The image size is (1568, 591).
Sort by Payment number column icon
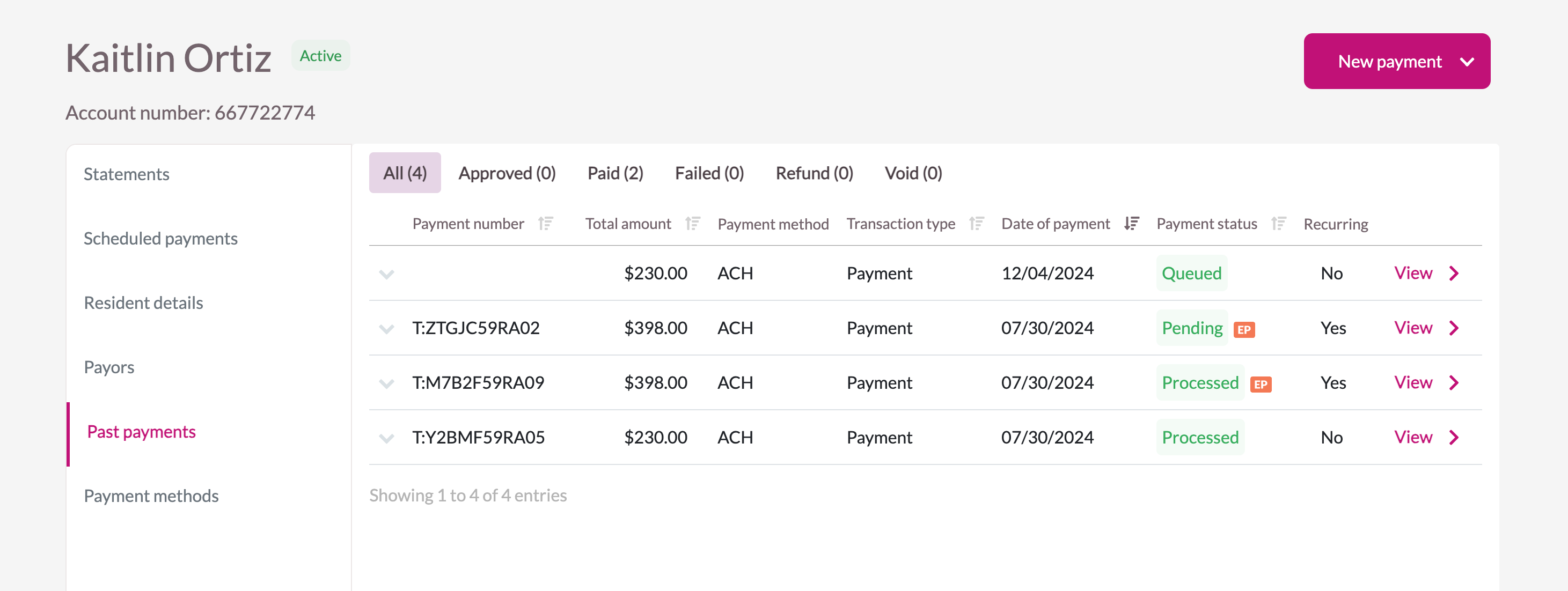tap(545, 224)
